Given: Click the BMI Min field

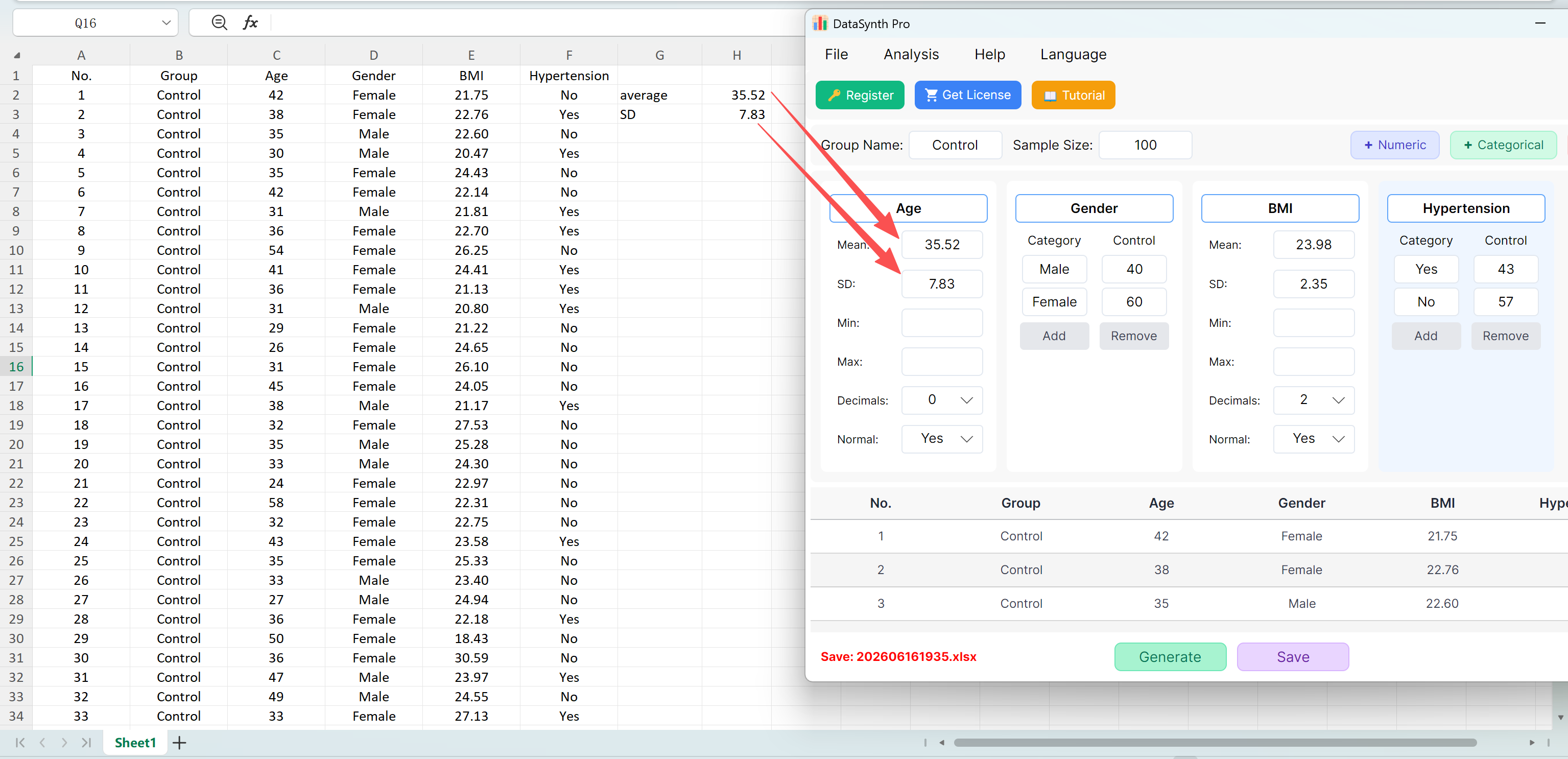Looking at the screenshot, I should (1314, 323).
